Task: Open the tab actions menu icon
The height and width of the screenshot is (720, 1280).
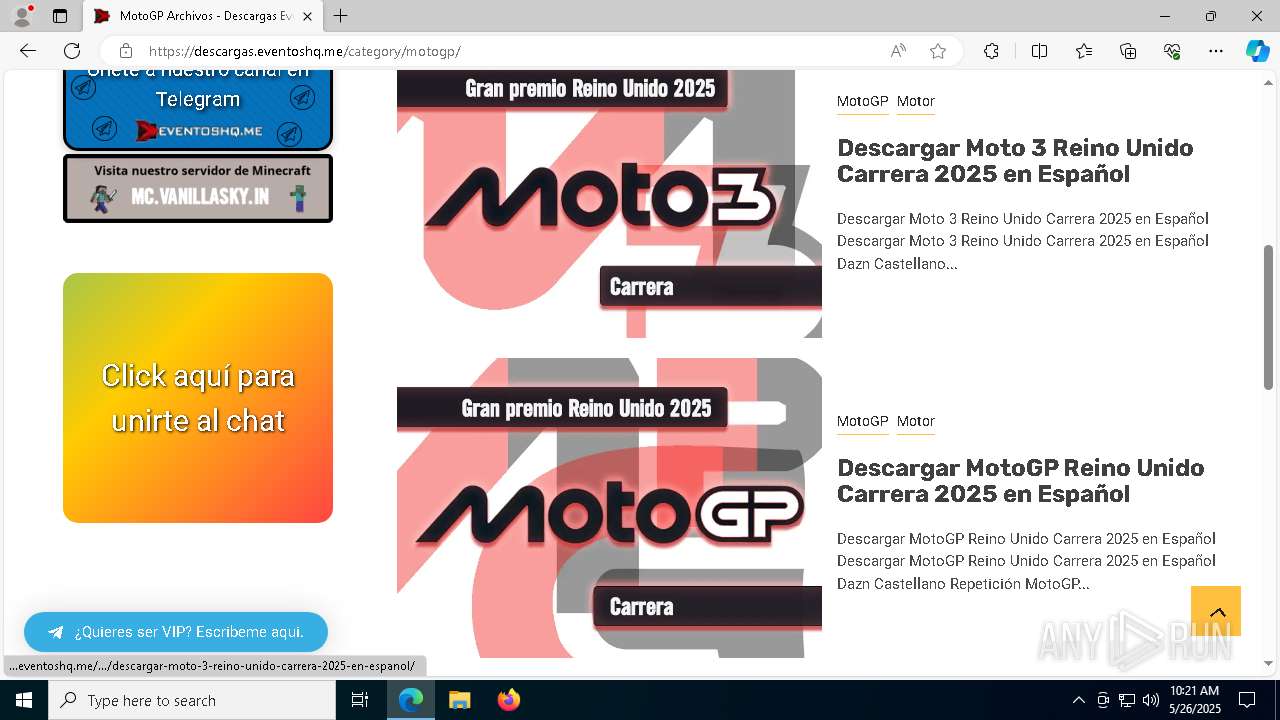Action: point(60,16)
